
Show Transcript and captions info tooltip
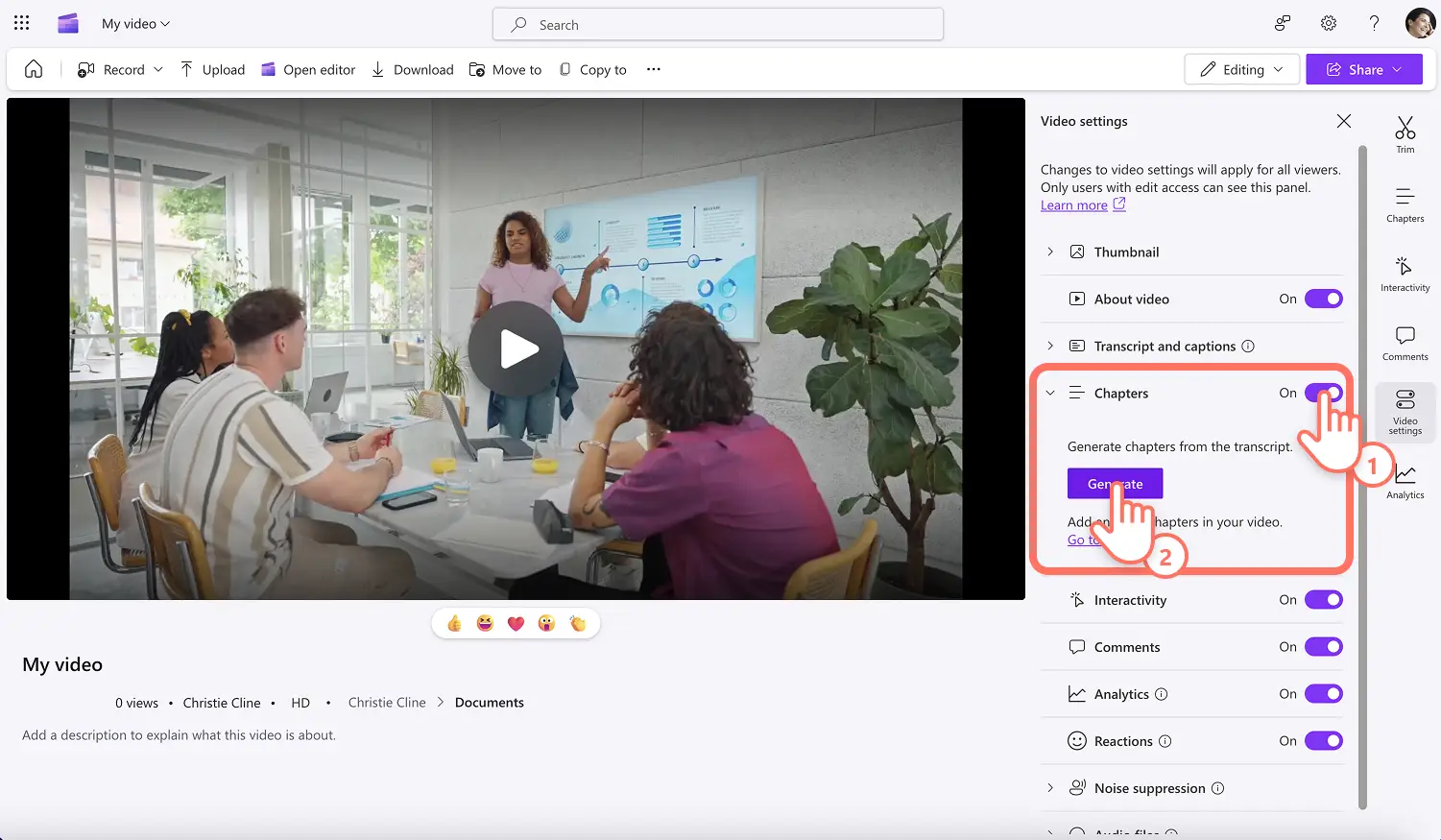point(1248,346)
